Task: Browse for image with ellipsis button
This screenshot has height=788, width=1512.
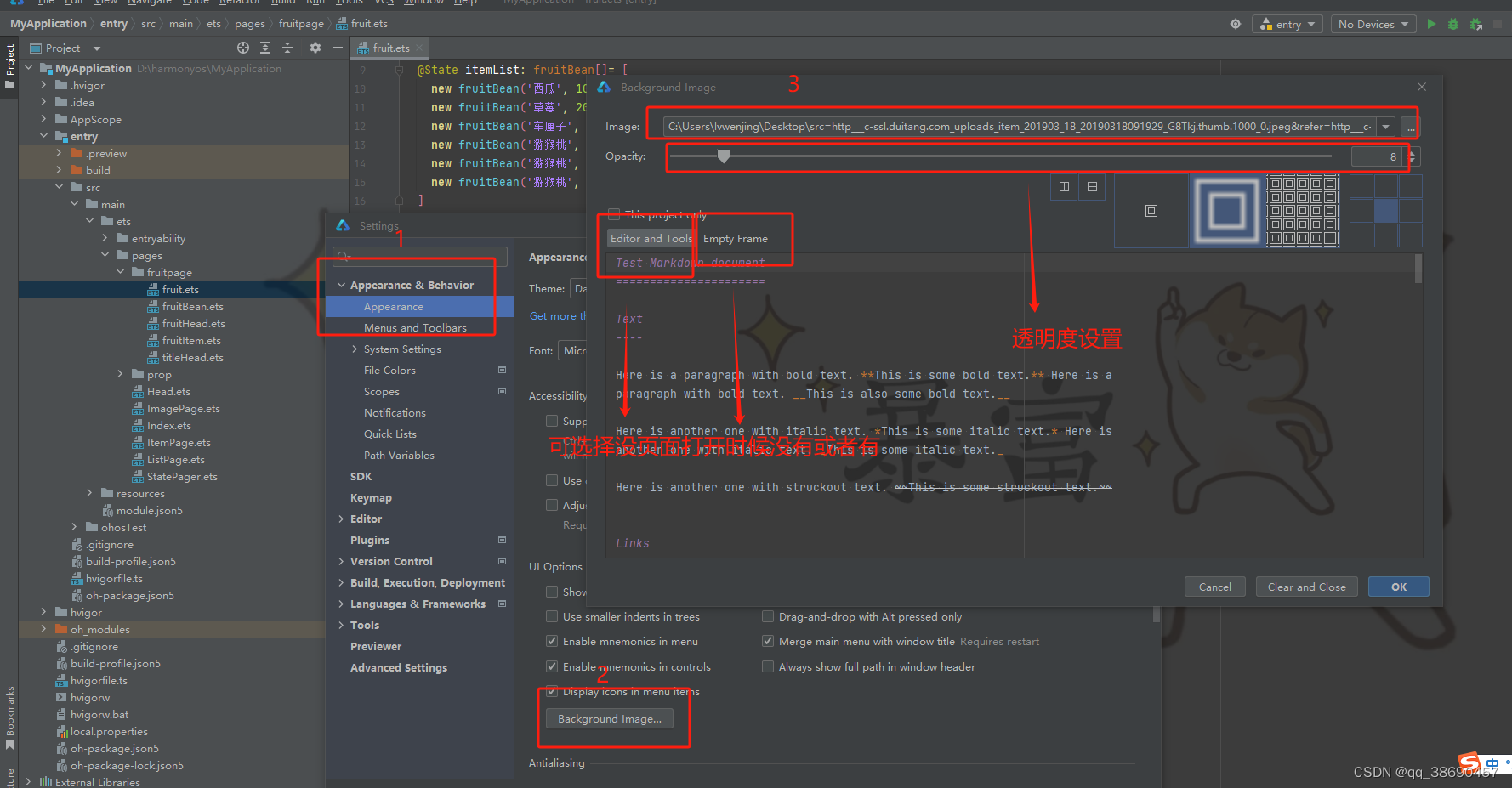Action: [1411, 128]
